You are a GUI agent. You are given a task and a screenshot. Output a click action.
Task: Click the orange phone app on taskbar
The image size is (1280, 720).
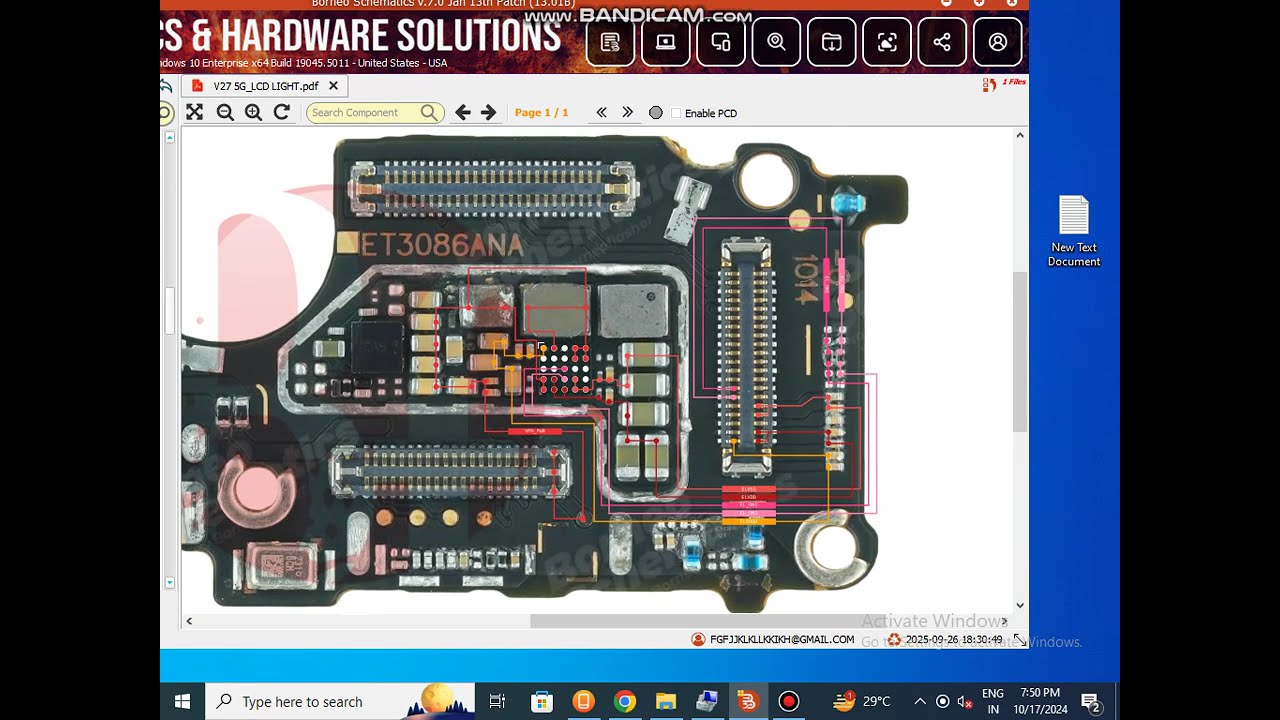(x=583, y=701)
